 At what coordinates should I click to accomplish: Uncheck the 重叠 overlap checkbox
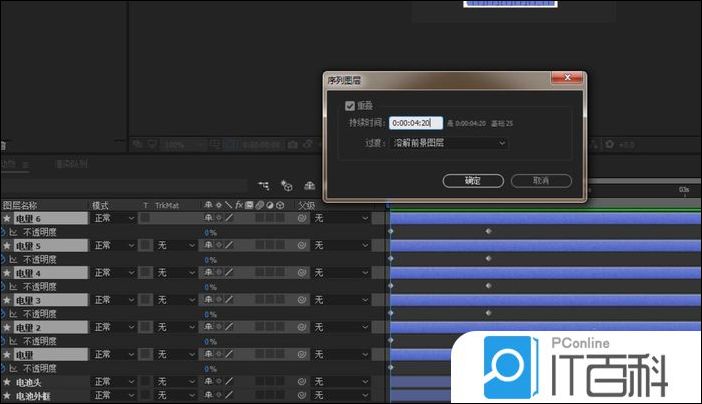click(349, 105)
